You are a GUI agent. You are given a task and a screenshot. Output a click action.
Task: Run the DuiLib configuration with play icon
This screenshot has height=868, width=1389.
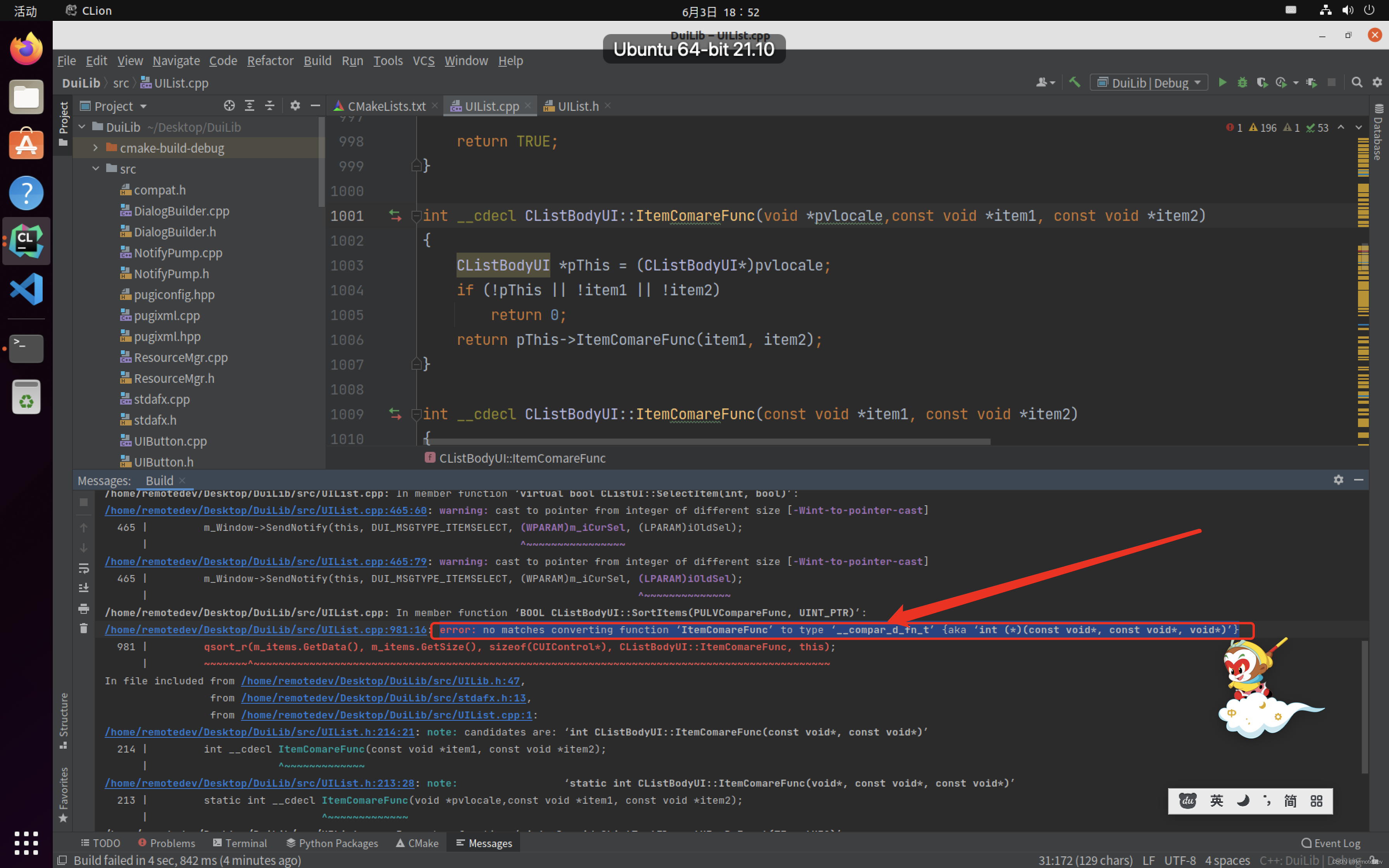coord(1223,83)
